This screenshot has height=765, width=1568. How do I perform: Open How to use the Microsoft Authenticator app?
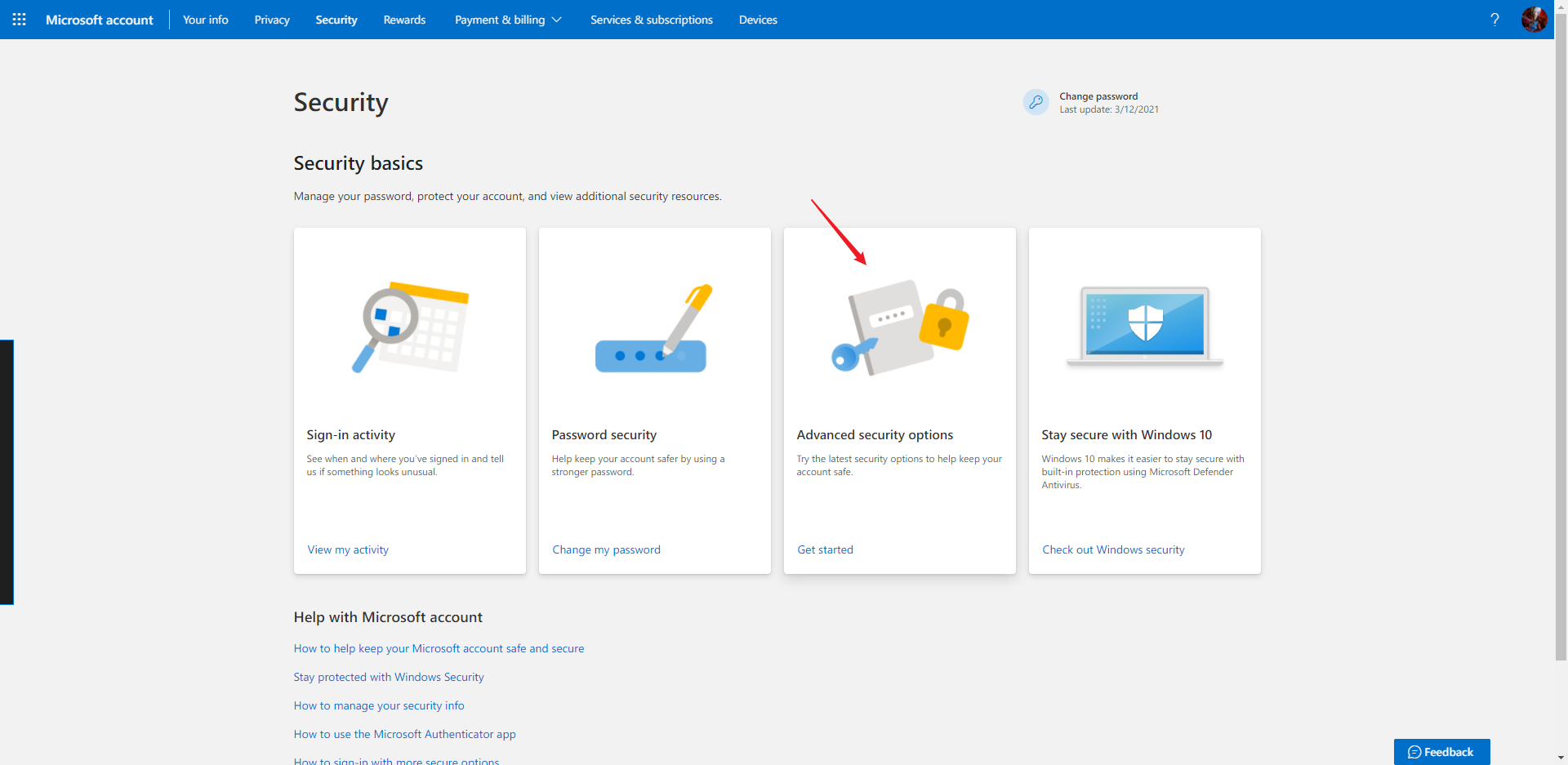[404, 734]
